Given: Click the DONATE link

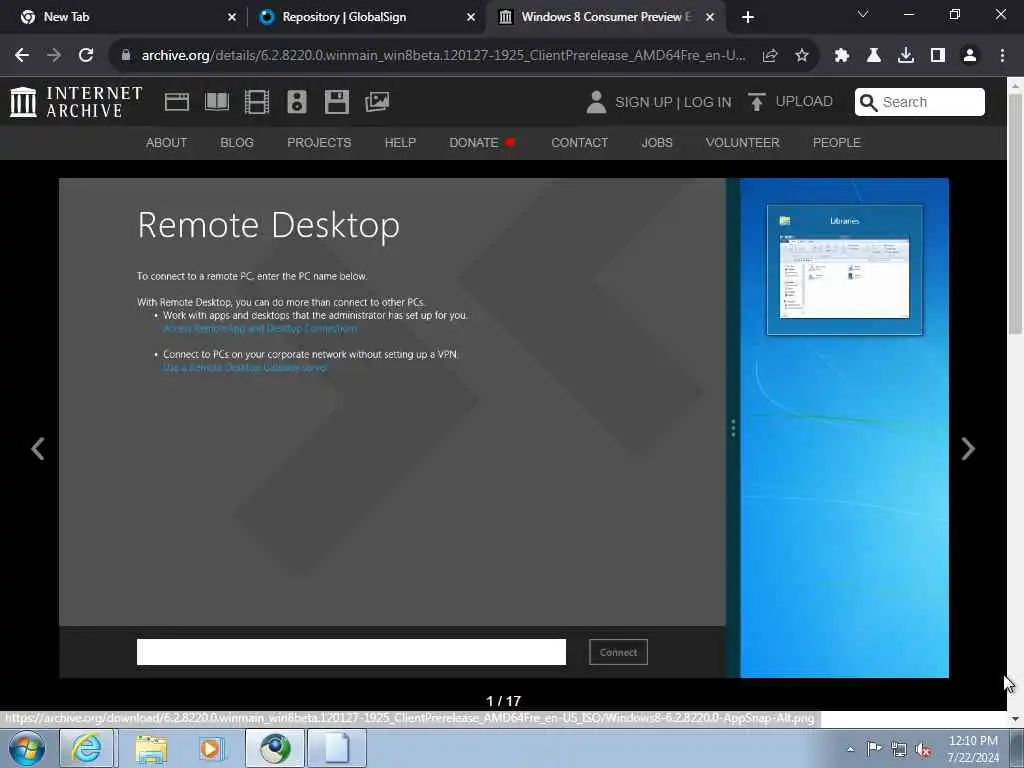Looking at the screenshot, I should point(482,142).
